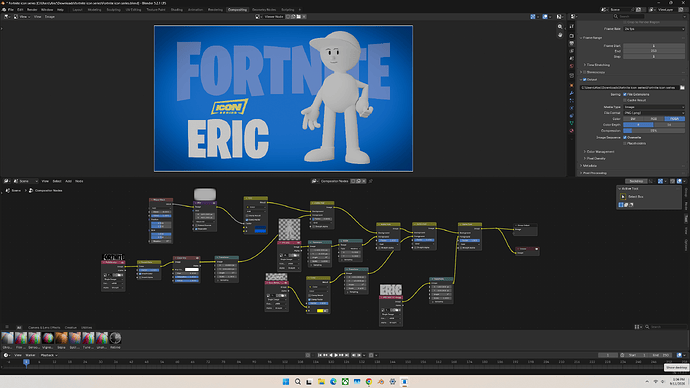The width and height of the screenshot is (690, 388).
Task: Open the Object properties tab icon
Action: (x=572, y=85)
